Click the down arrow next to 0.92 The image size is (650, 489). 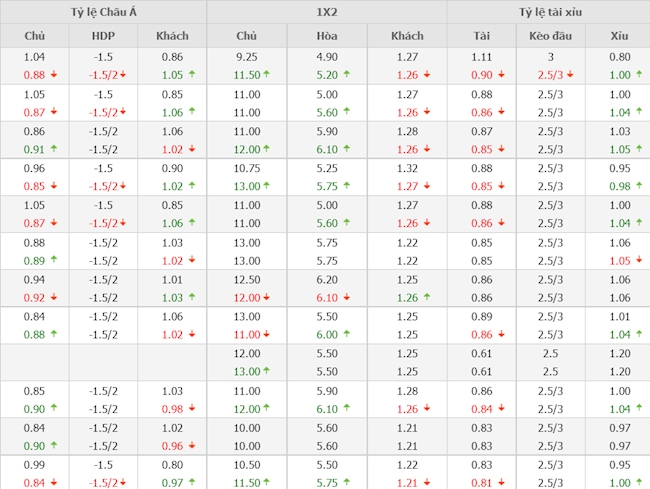53,297
